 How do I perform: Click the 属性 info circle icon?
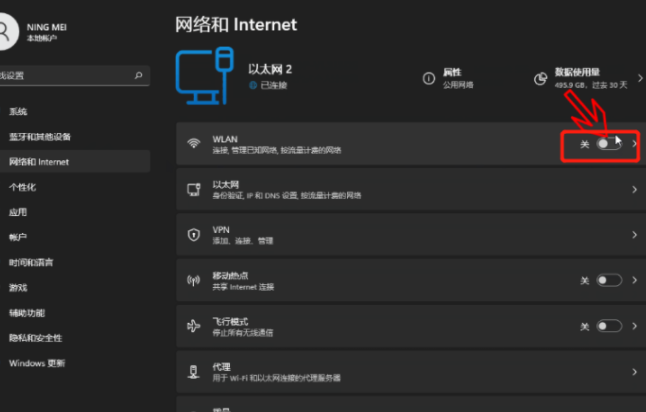(x=428, y=76)
